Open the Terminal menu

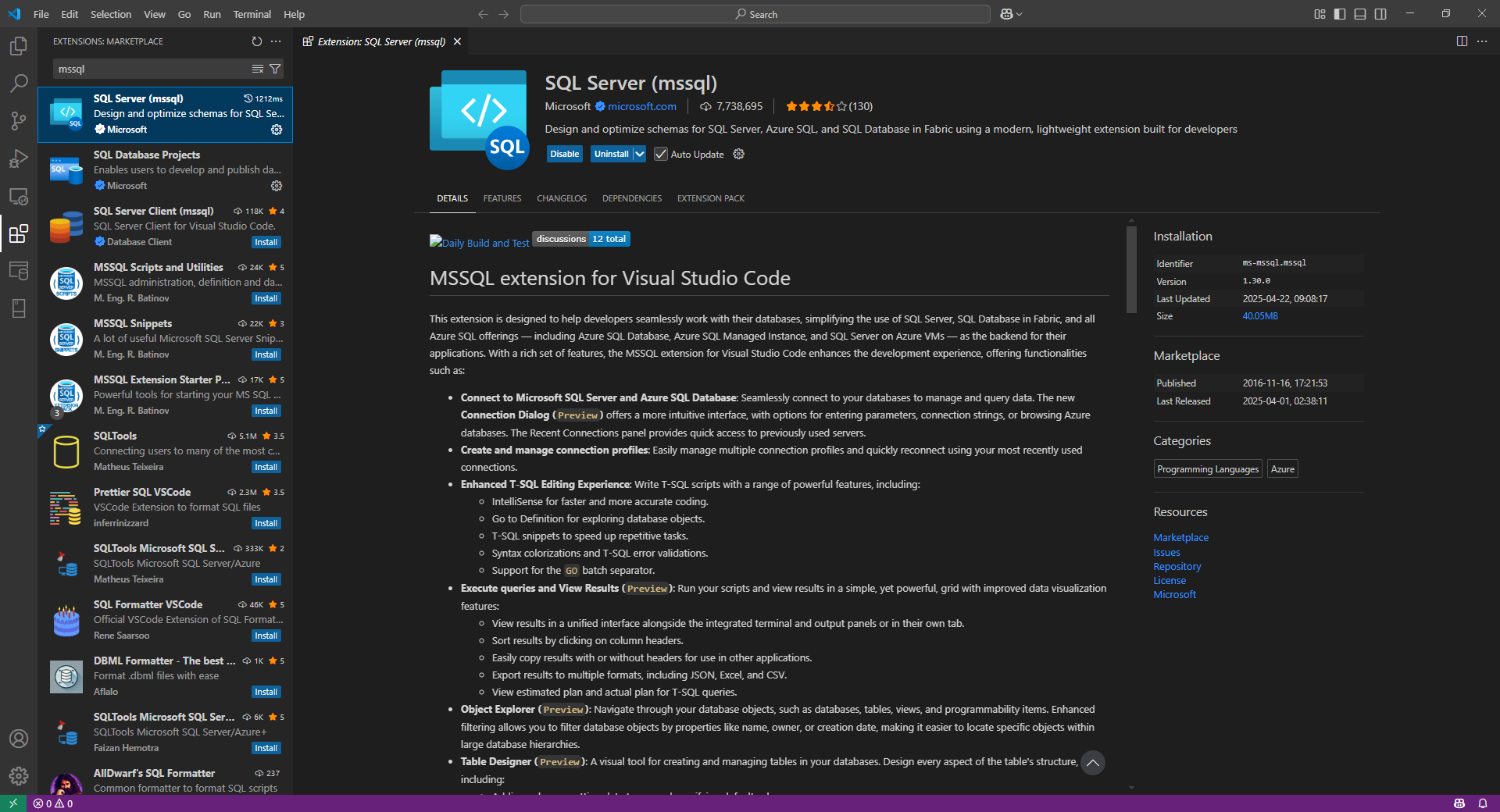point(252,14)
